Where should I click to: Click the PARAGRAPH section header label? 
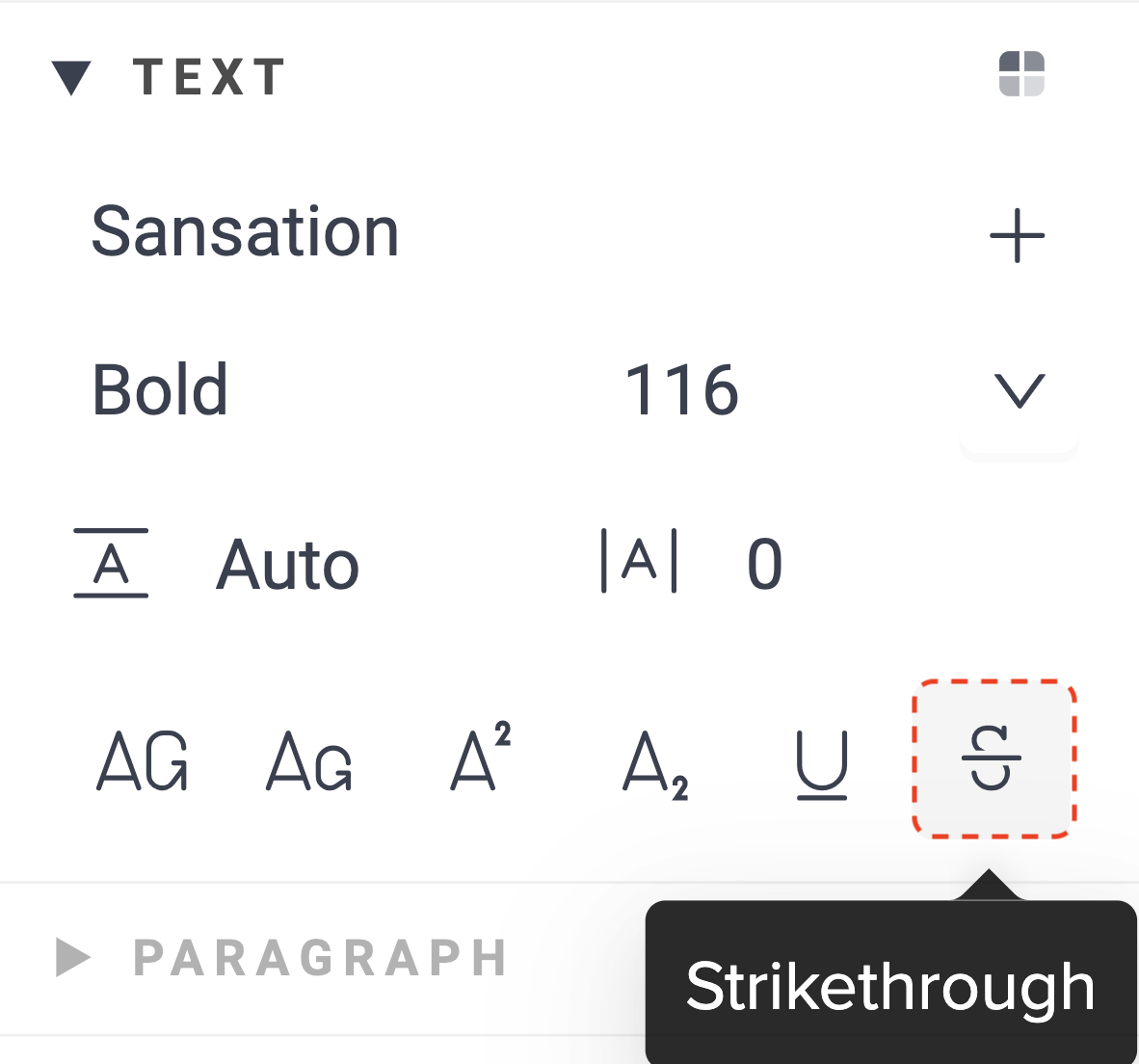point(320,957)
